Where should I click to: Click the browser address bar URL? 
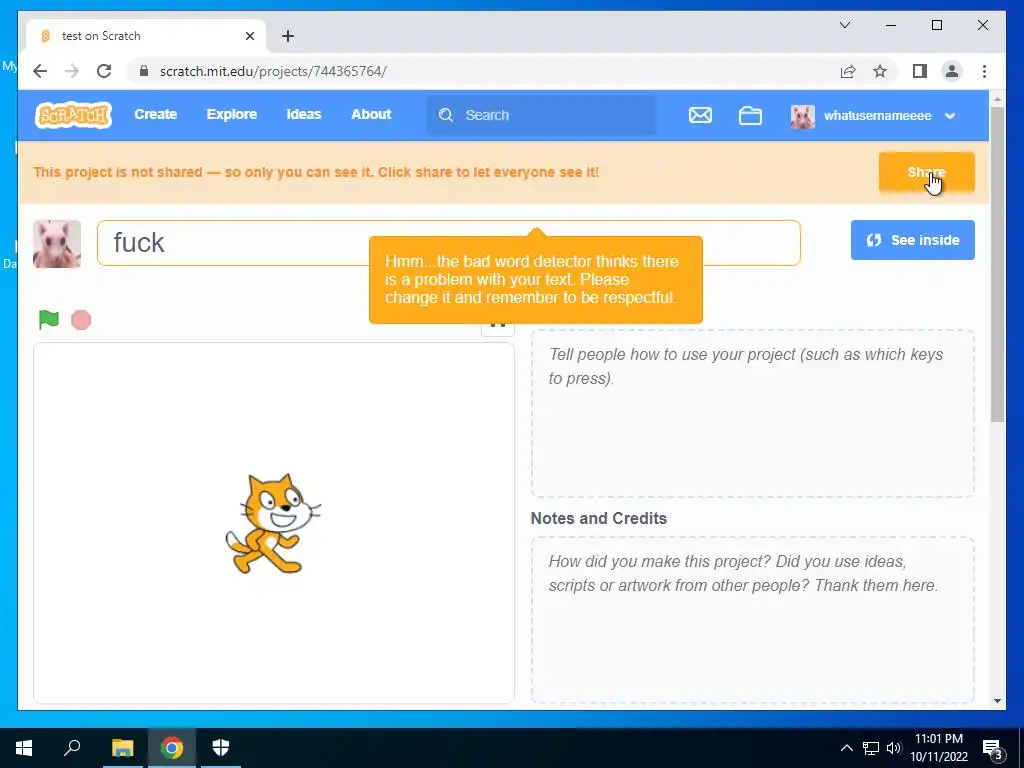(273, 71)
